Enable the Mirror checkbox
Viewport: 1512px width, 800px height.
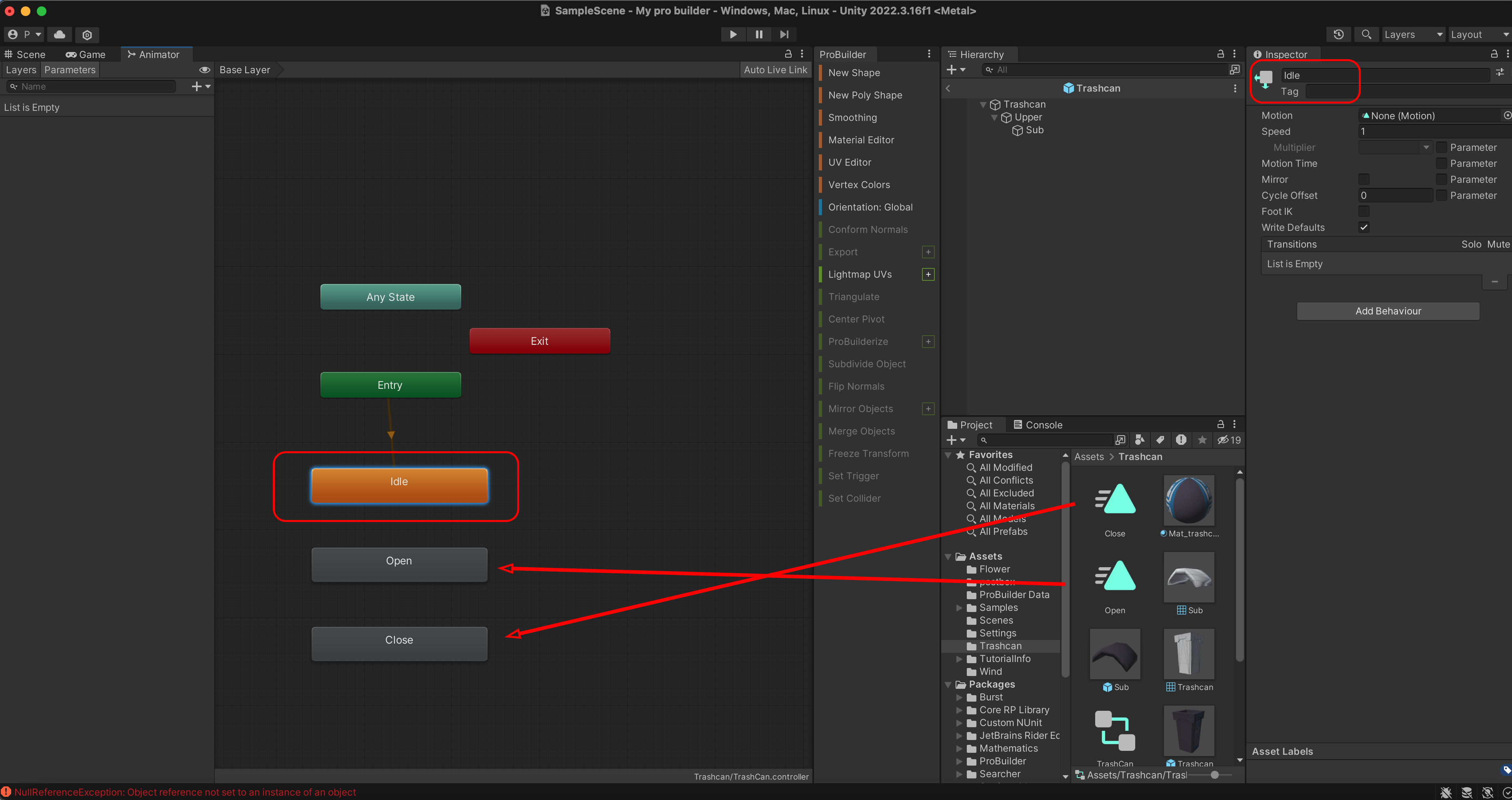point(1364,180)
